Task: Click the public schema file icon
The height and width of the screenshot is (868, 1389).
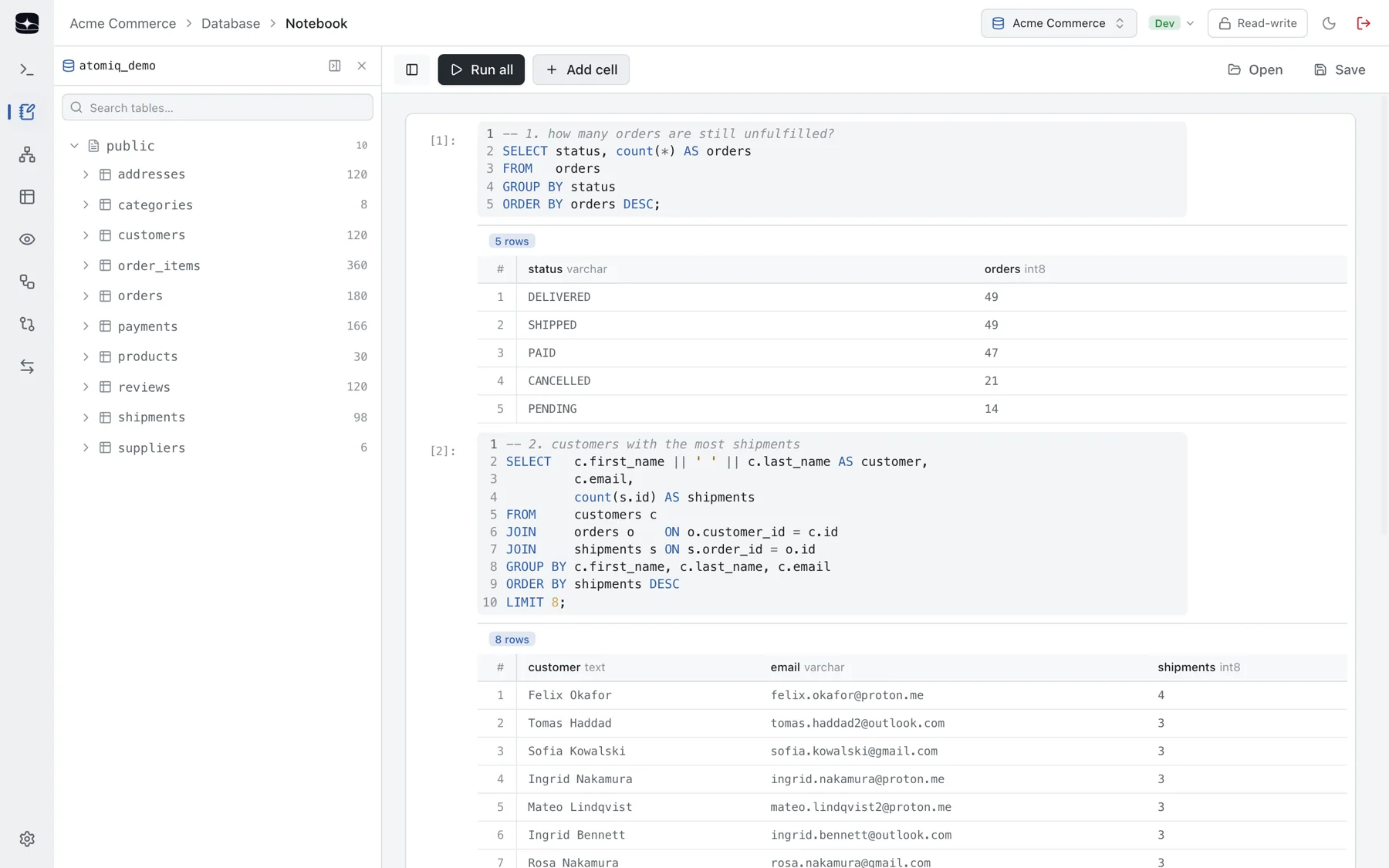Action: pos(94,146)
